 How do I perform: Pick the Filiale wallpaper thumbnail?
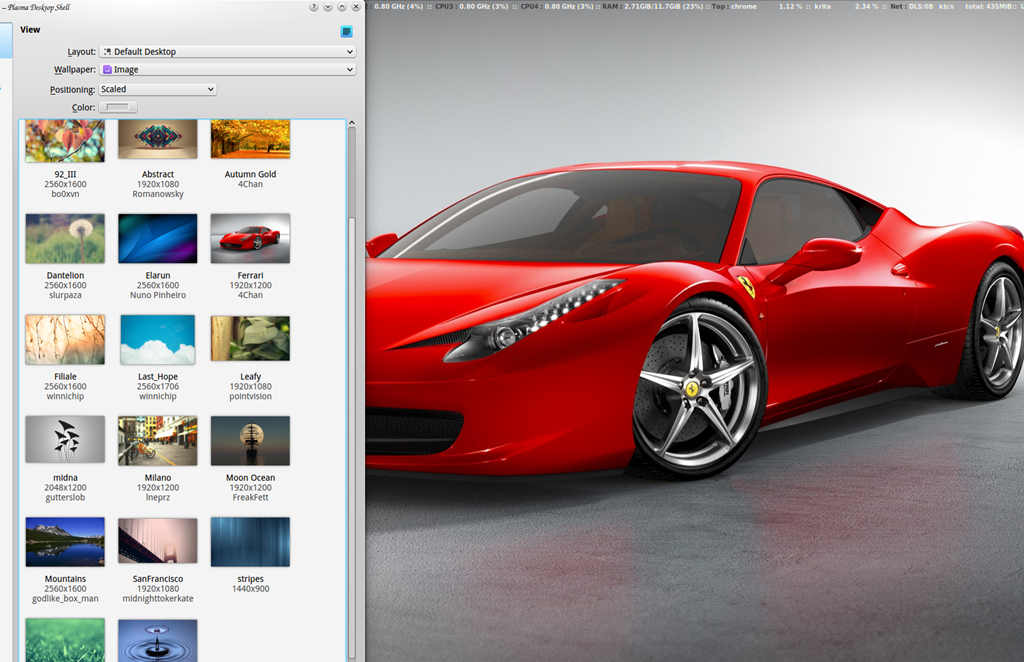pos(65,339)
